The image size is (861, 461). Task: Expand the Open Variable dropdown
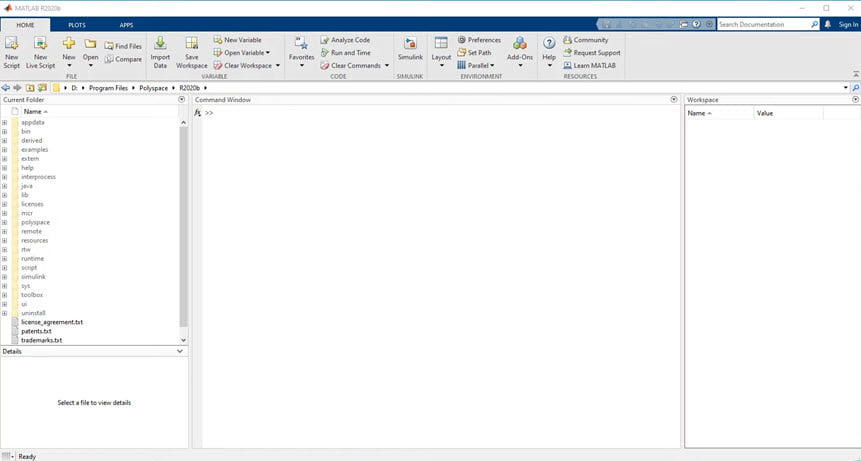(x=267, y=53)
